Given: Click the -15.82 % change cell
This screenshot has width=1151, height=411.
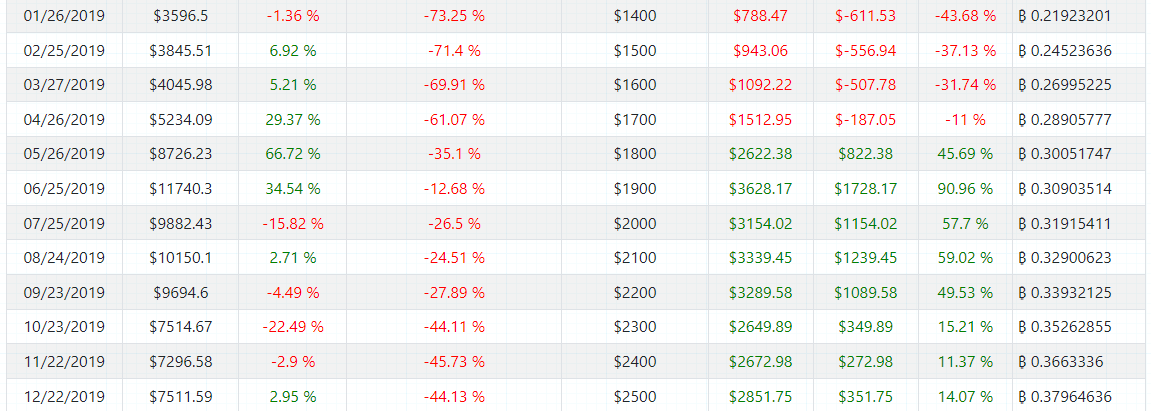Looking at the screenshot, I should [x=293, y=224].
